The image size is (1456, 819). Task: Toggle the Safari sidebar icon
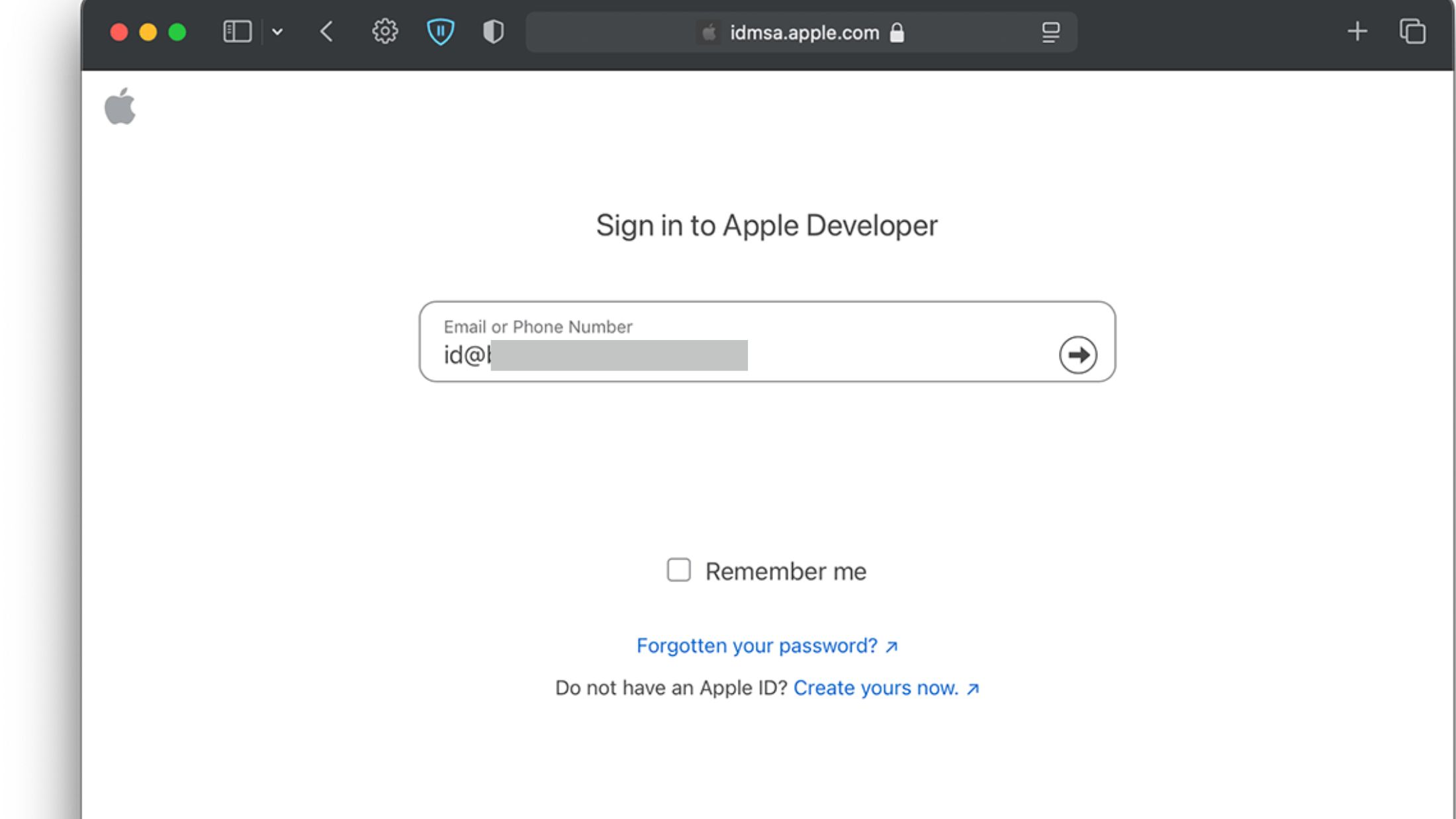click(x=237, y=32)
